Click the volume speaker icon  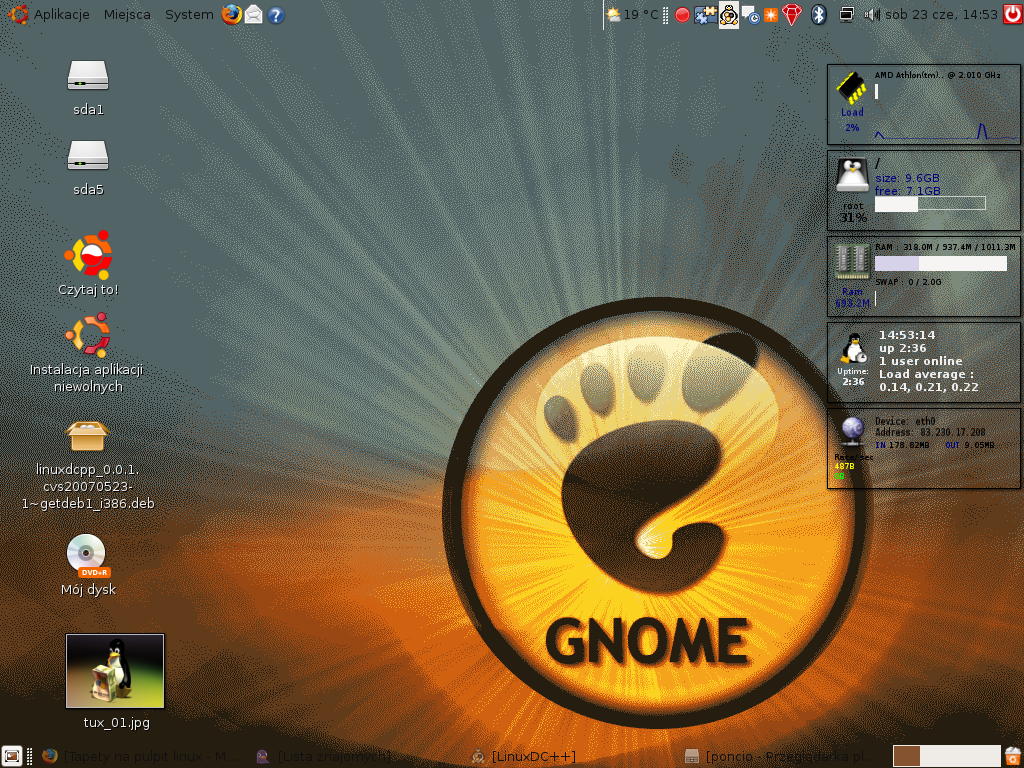pyautogui.click(x=872, y=14)
